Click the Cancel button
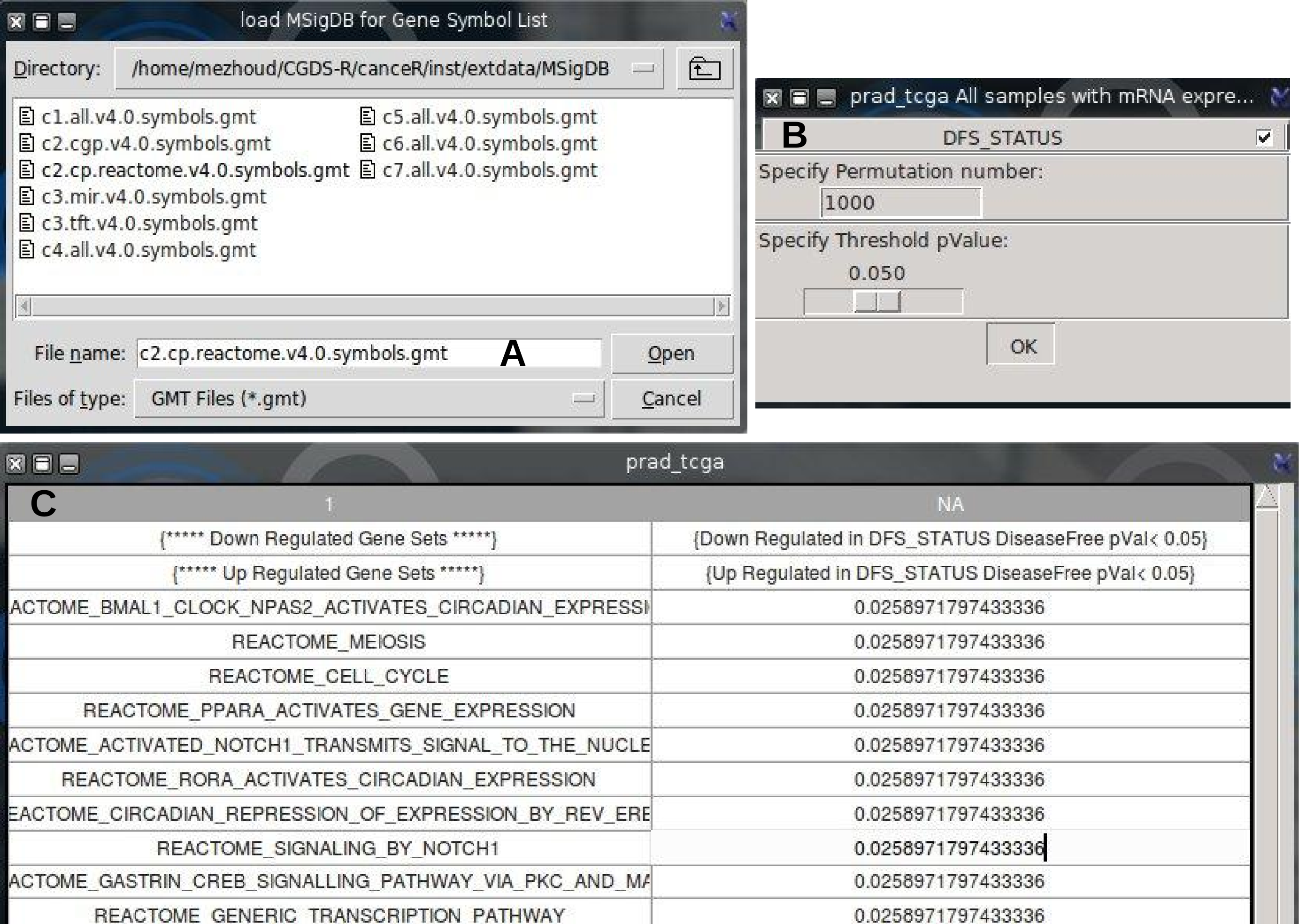This screenshot has height=924, width=1299. tap(672, 399)
